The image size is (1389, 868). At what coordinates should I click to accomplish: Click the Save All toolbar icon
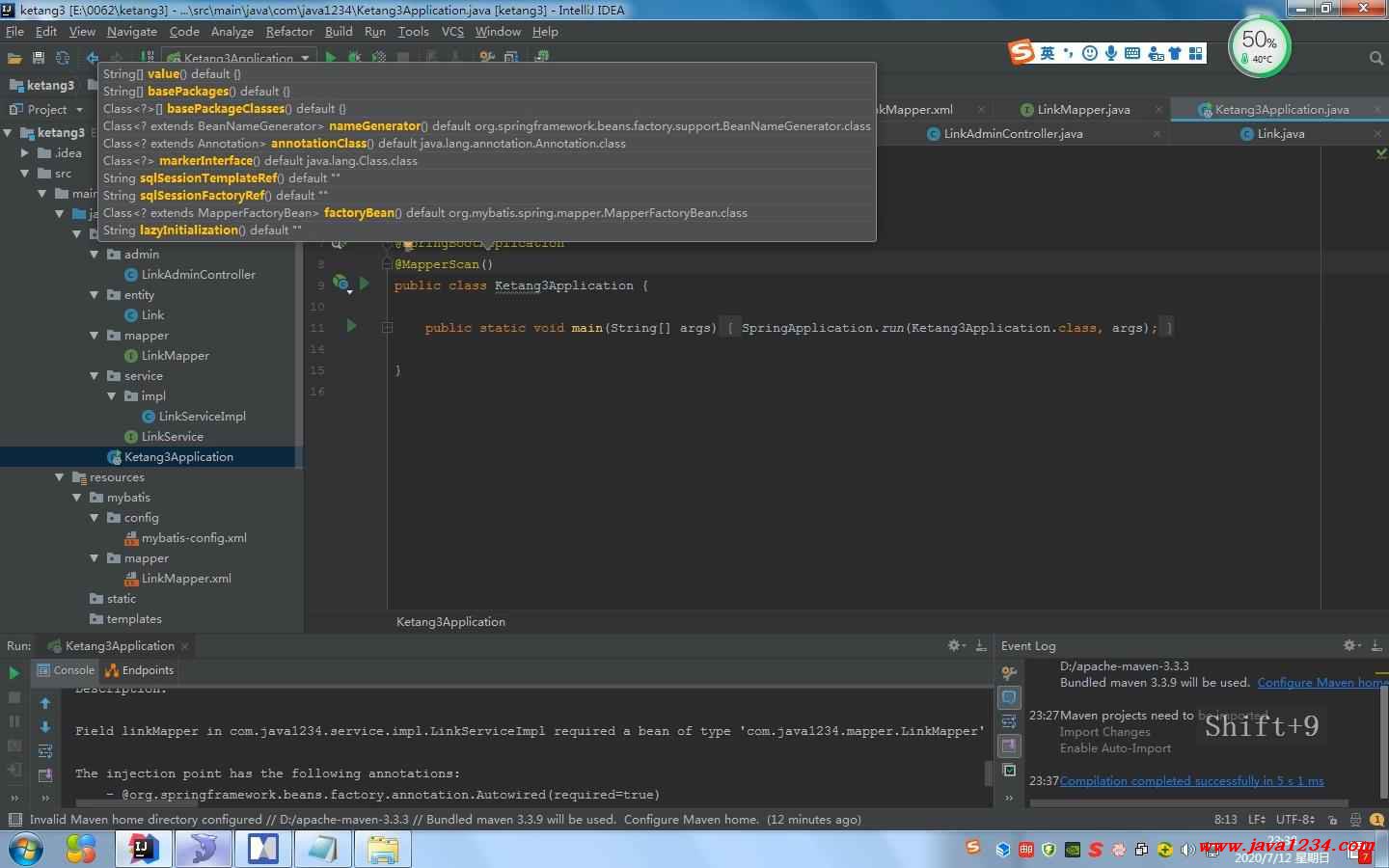click(39, 58)
